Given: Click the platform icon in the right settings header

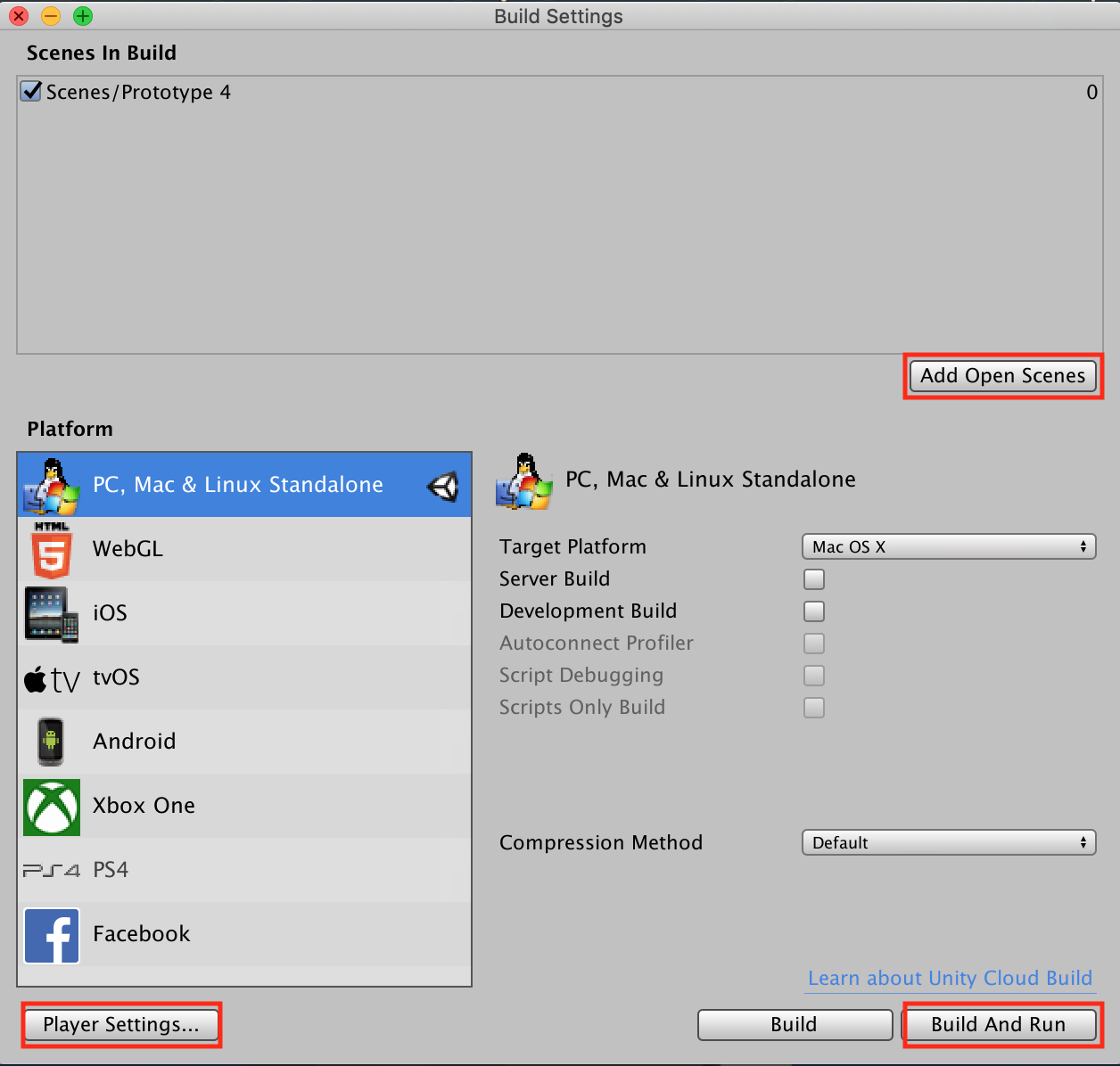Looking at the screenshot, I should (x=524, y=481).
